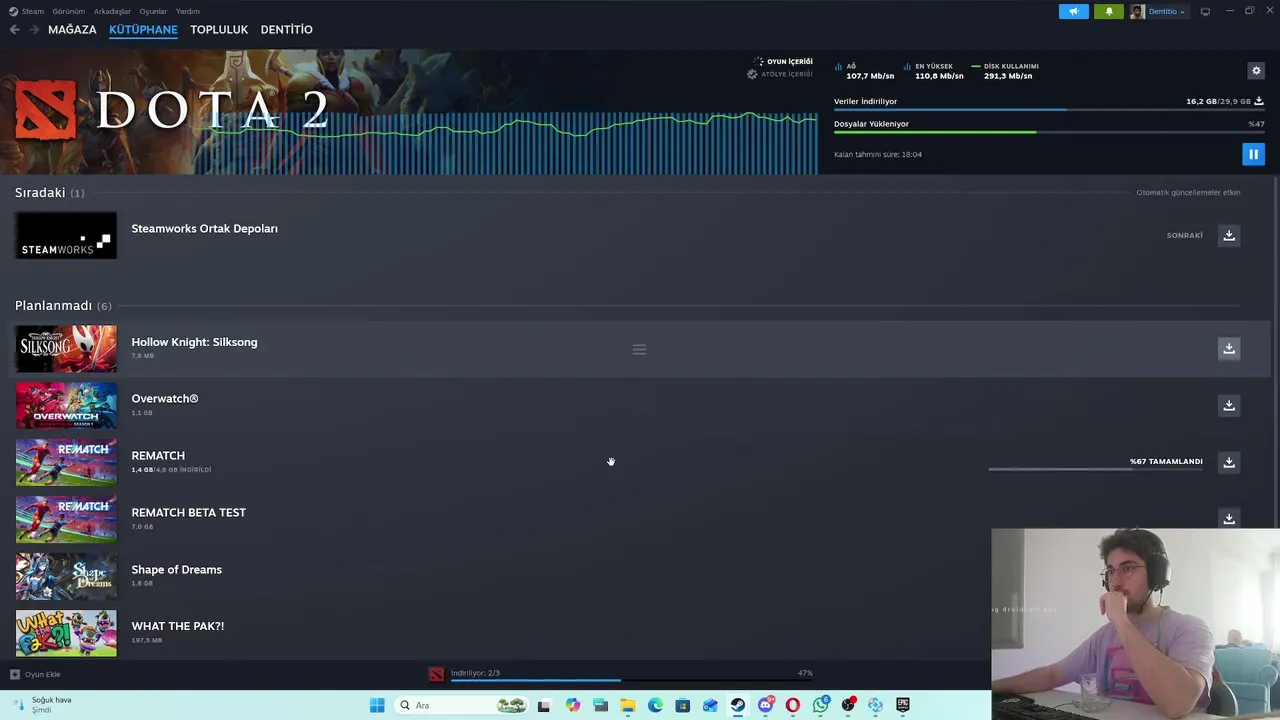Open Copilot from the taskbar
The image size is (1280, 720).
tap(572, 705)
